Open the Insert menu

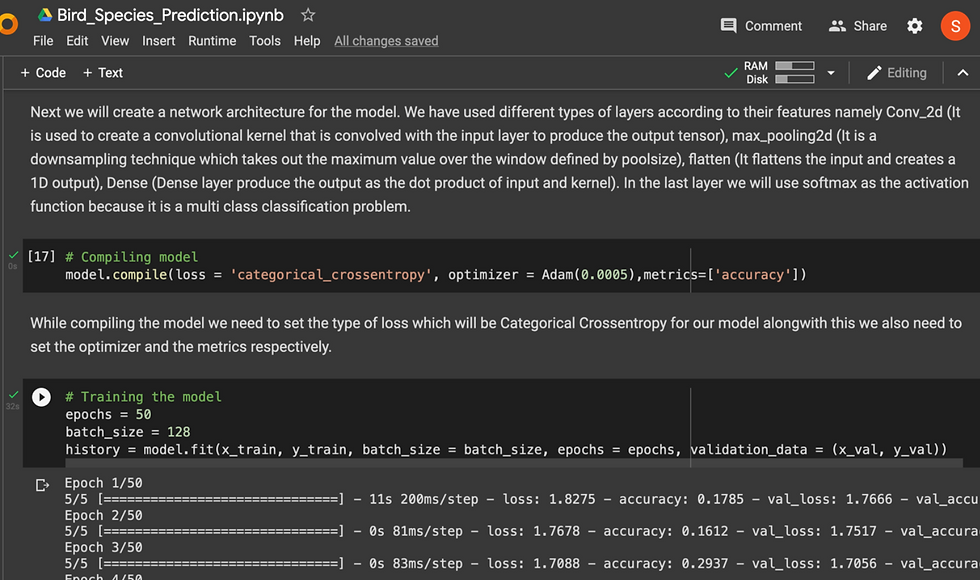(158, 41)
